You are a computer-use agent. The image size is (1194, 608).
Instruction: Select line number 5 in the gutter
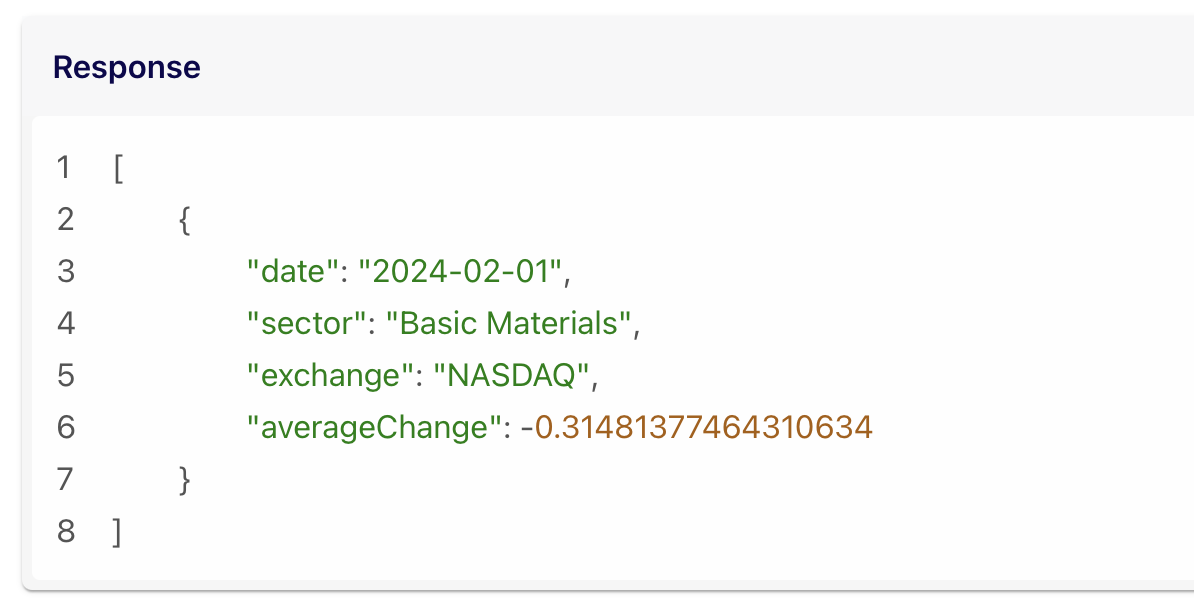pyautogui.click(x=65, y=375)
